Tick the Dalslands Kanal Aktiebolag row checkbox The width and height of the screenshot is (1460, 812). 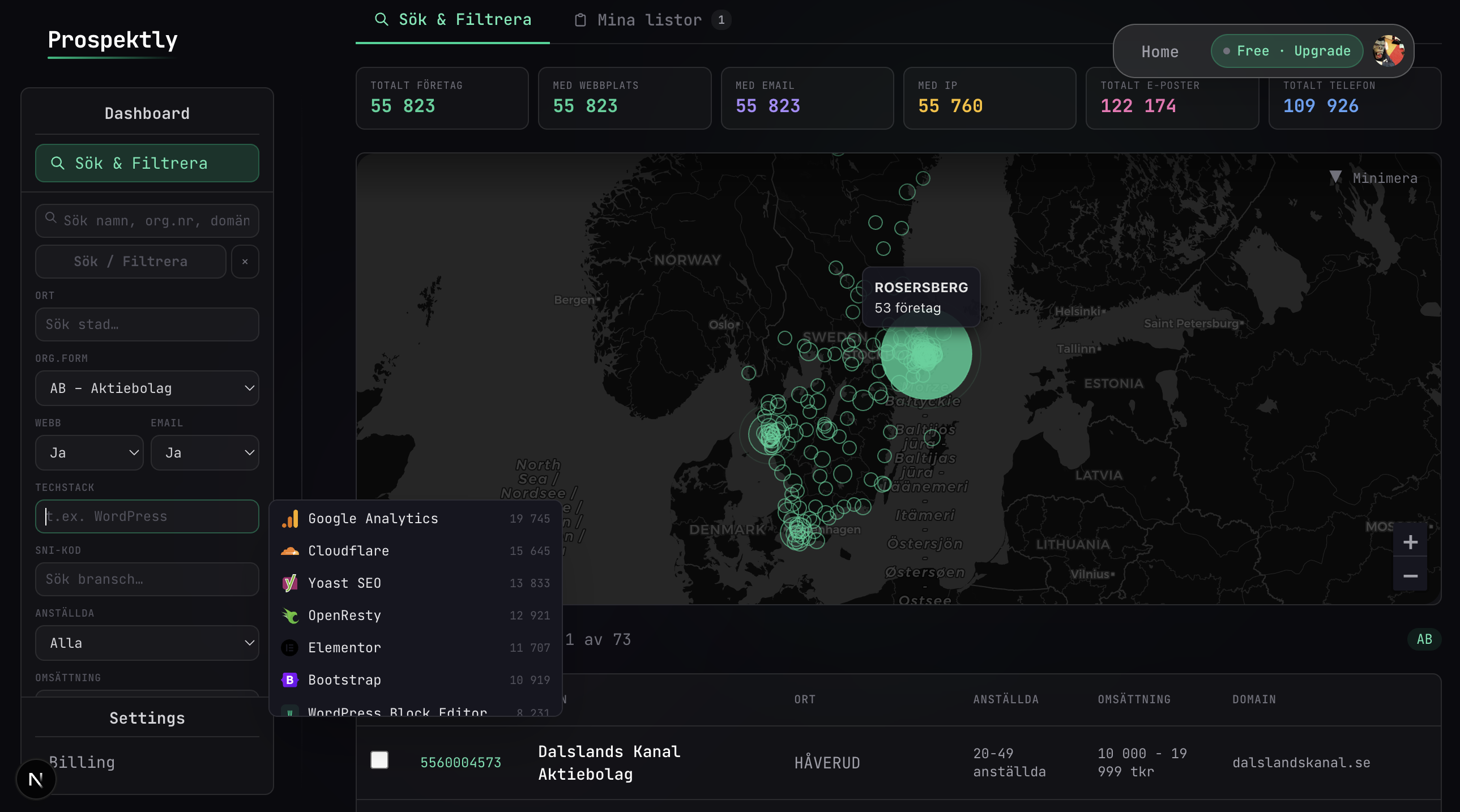[x=379, y=760]
